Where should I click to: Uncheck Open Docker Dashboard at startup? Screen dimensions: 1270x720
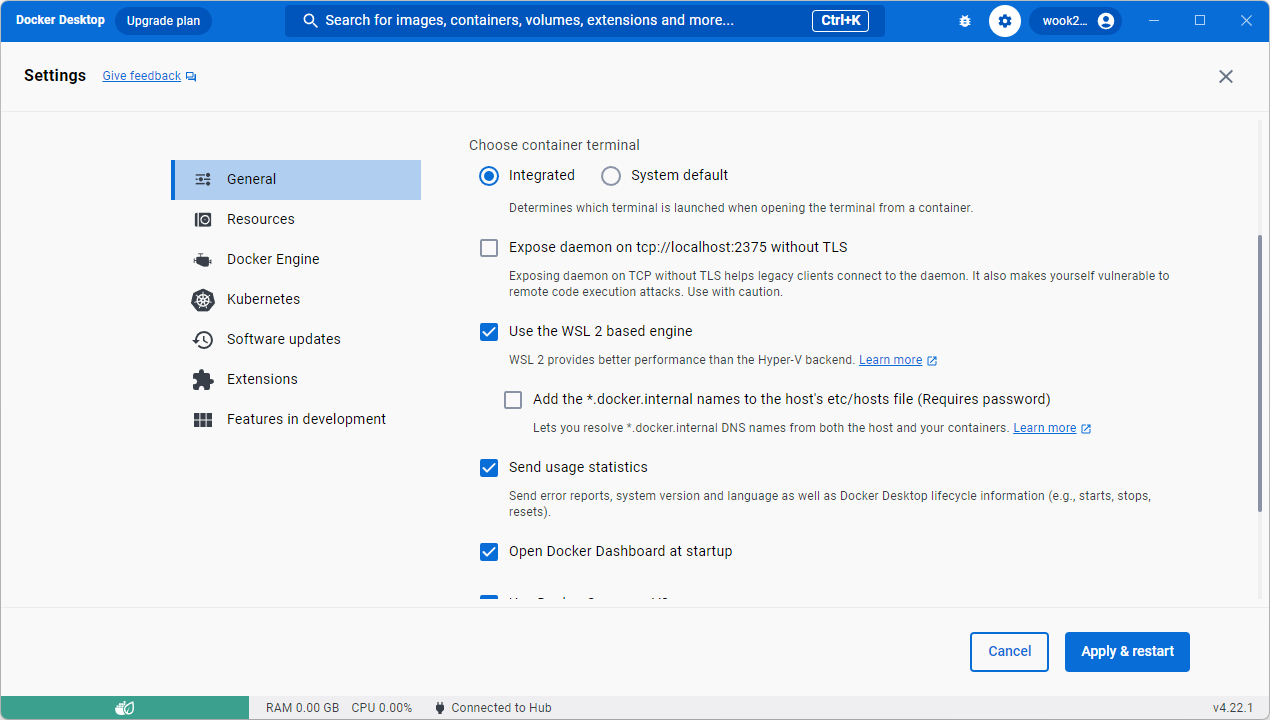coord(489,552)
